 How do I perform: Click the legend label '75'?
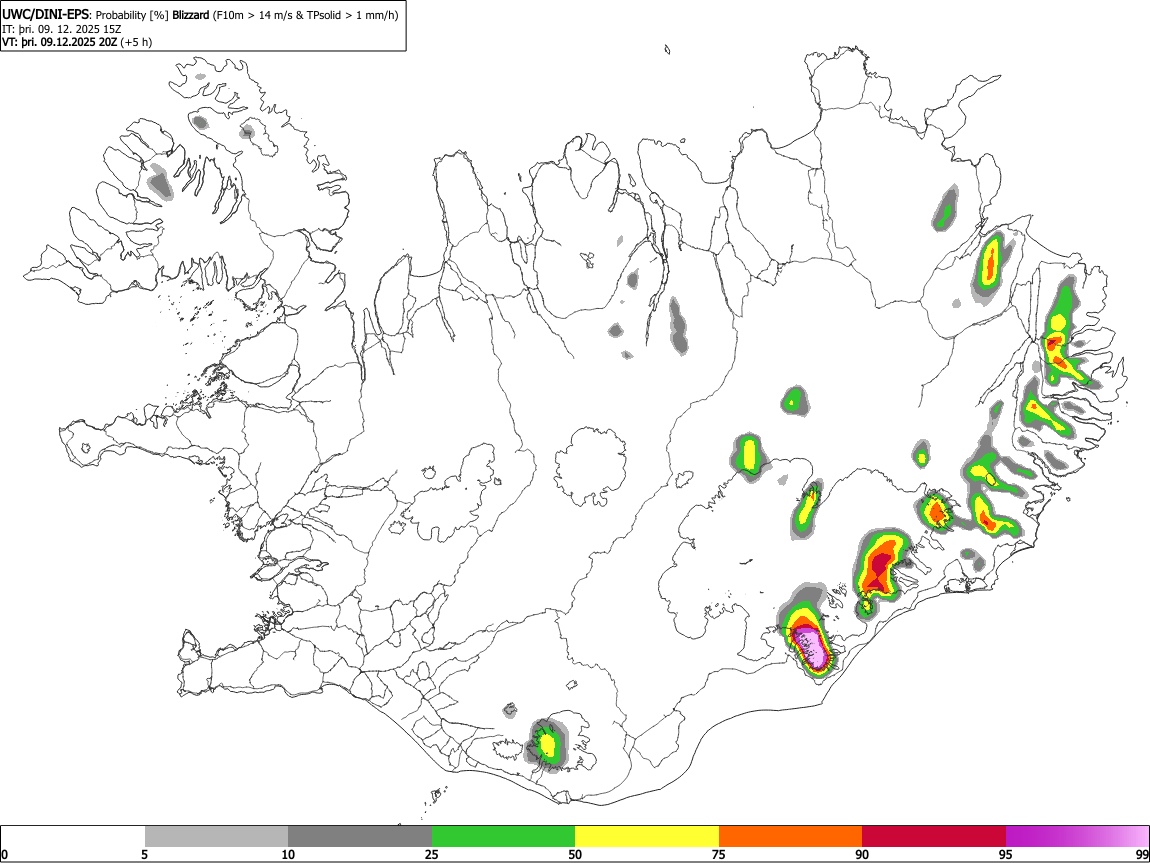(x=719, y=854)
